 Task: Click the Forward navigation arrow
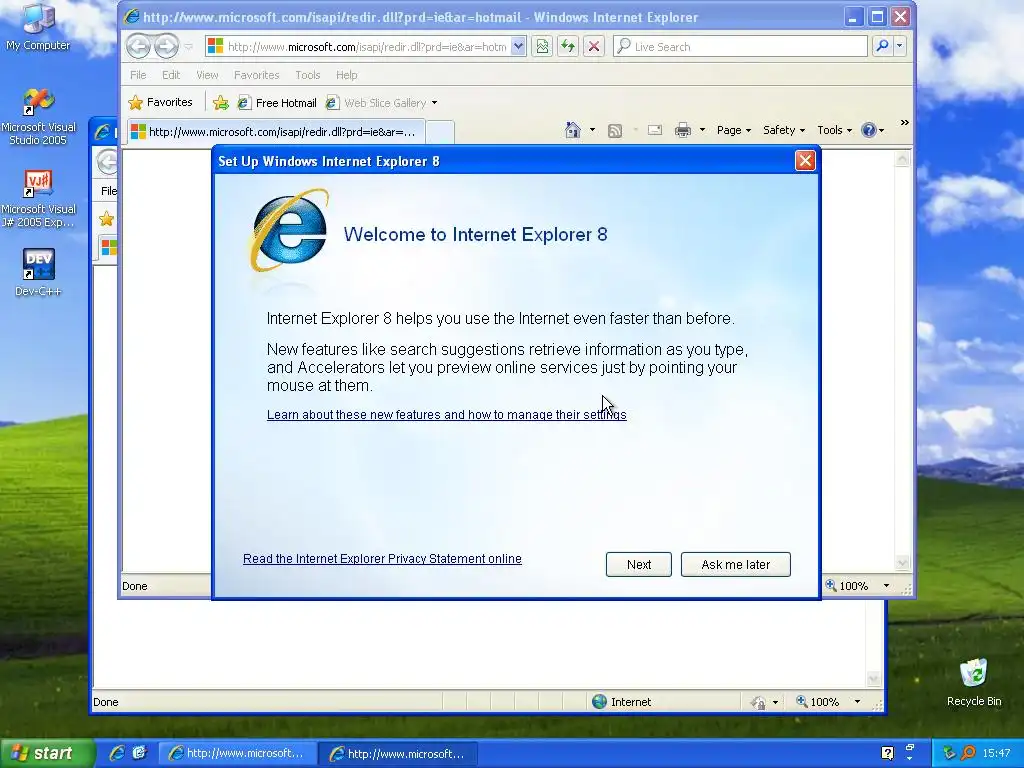pos(167,46)
